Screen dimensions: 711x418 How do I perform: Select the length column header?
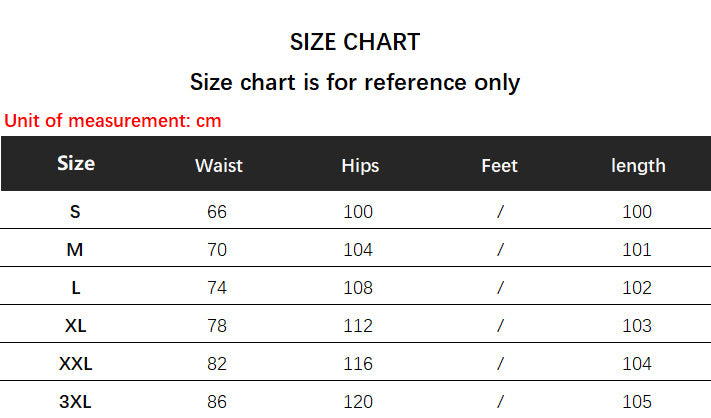(638, 166)
